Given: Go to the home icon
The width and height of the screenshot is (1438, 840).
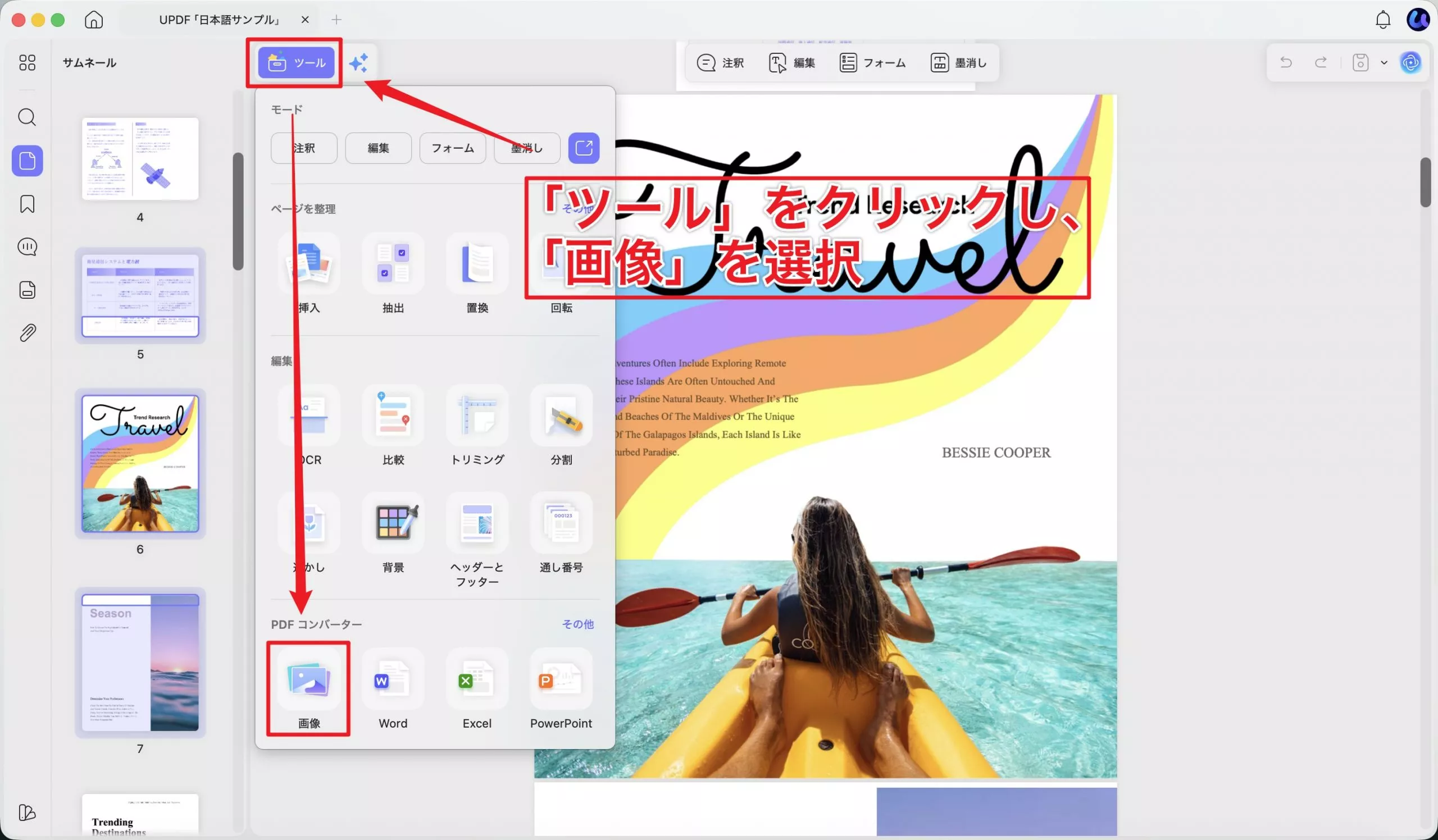Looking at the screenshot, I should coord(94,20).
